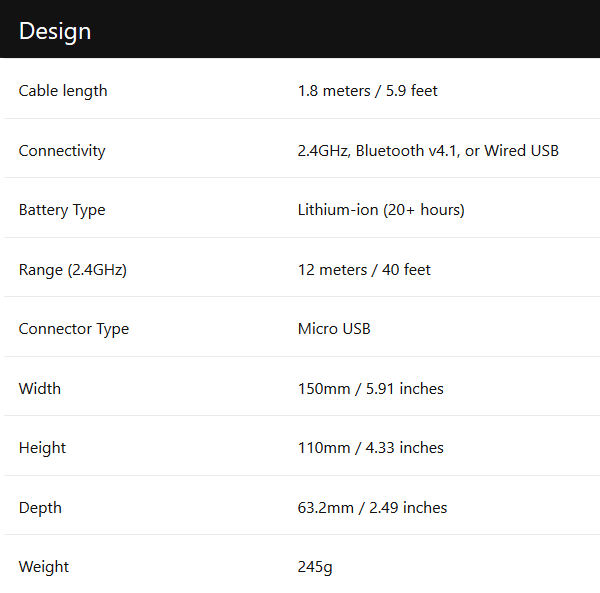
Task: Click the Connector Type label
Action: coord(74,329)
